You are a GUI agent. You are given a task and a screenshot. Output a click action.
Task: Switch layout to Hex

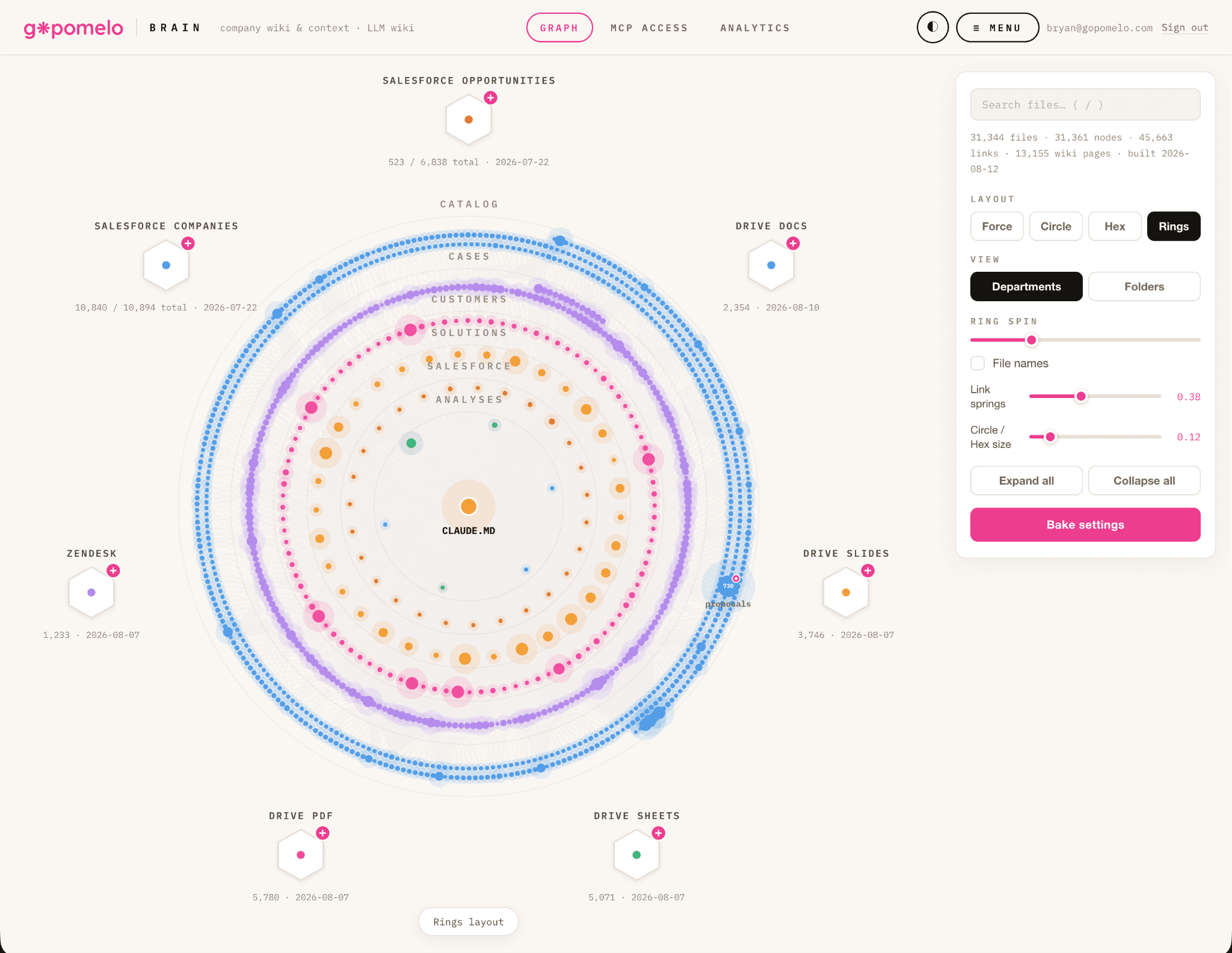1115,226
